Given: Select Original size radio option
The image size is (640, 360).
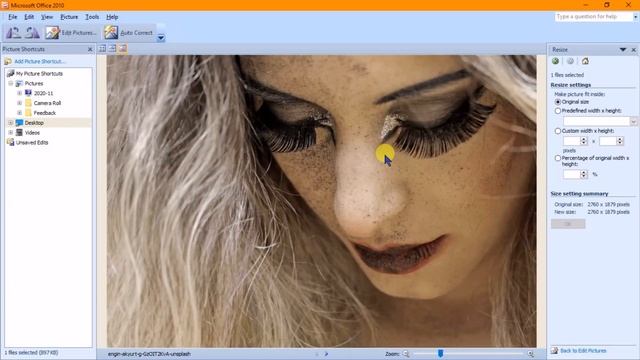Looking at the screenshot, I should click(558, 102).
